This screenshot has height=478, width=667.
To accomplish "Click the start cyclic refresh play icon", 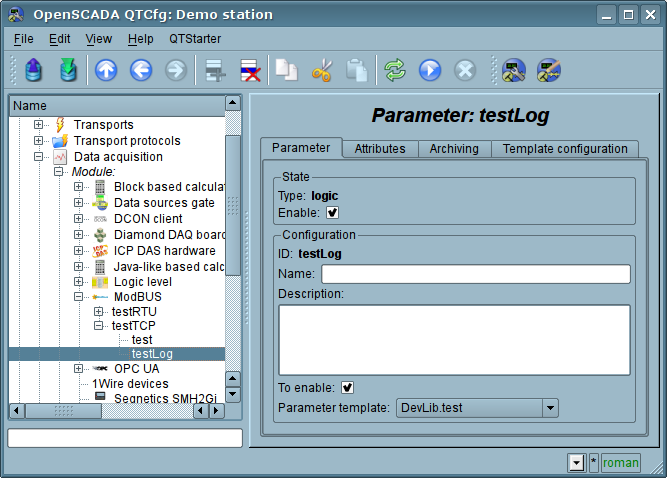I will point(430,70).
